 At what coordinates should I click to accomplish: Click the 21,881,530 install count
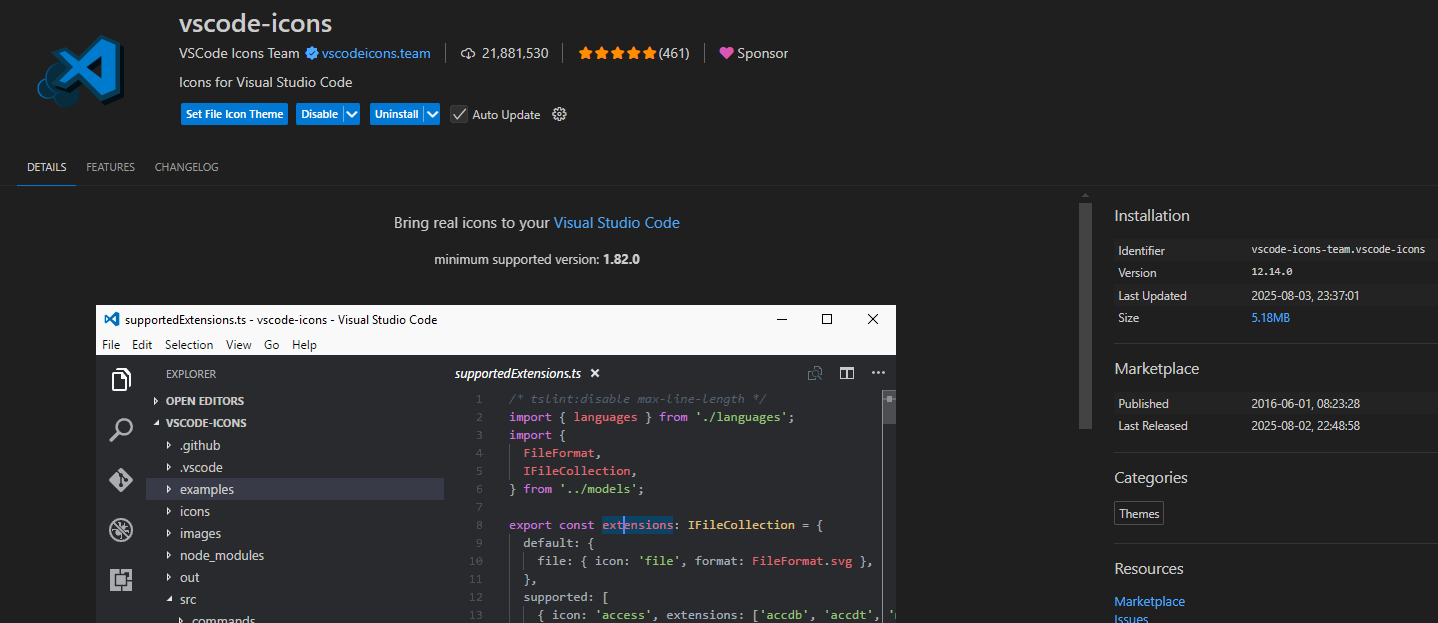point(515,53)
